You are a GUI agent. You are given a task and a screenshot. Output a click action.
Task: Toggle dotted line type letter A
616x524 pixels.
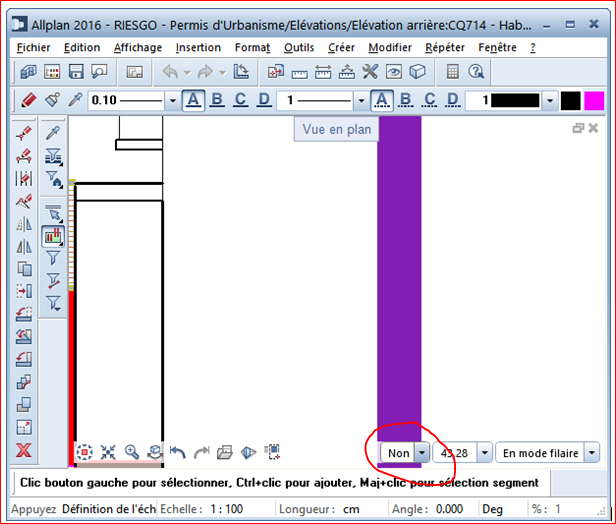click(382, 100)
